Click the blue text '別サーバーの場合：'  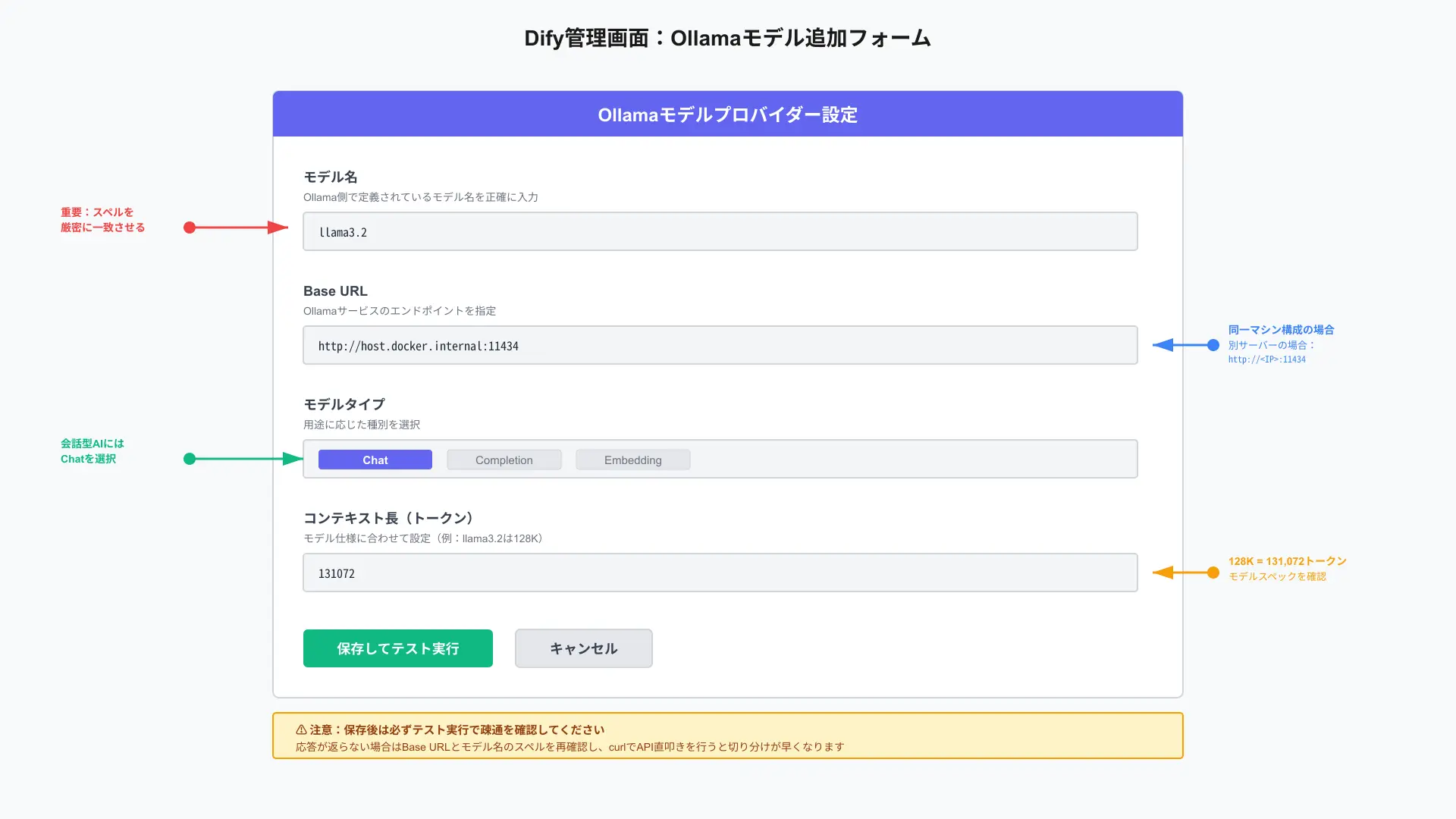[x=1272, y=345]
